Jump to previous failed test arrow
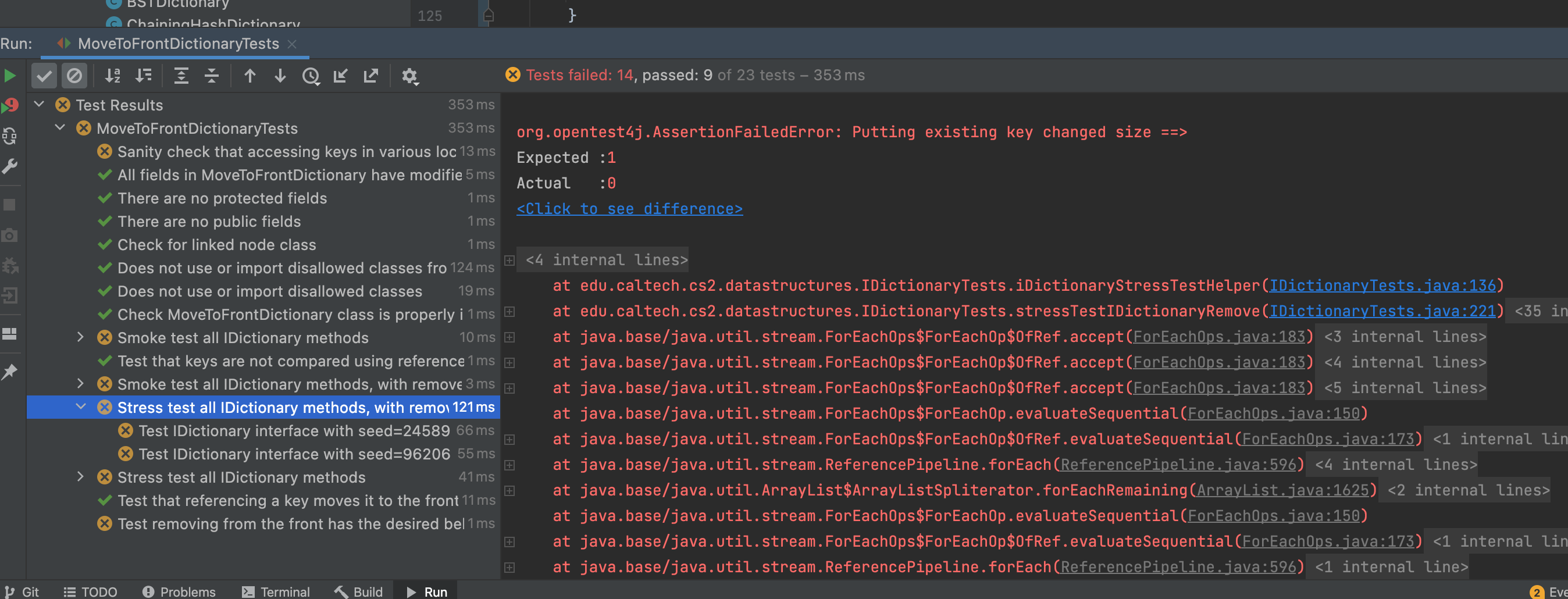This screenshot has width=1568, height=599. (x=250, y=76)
